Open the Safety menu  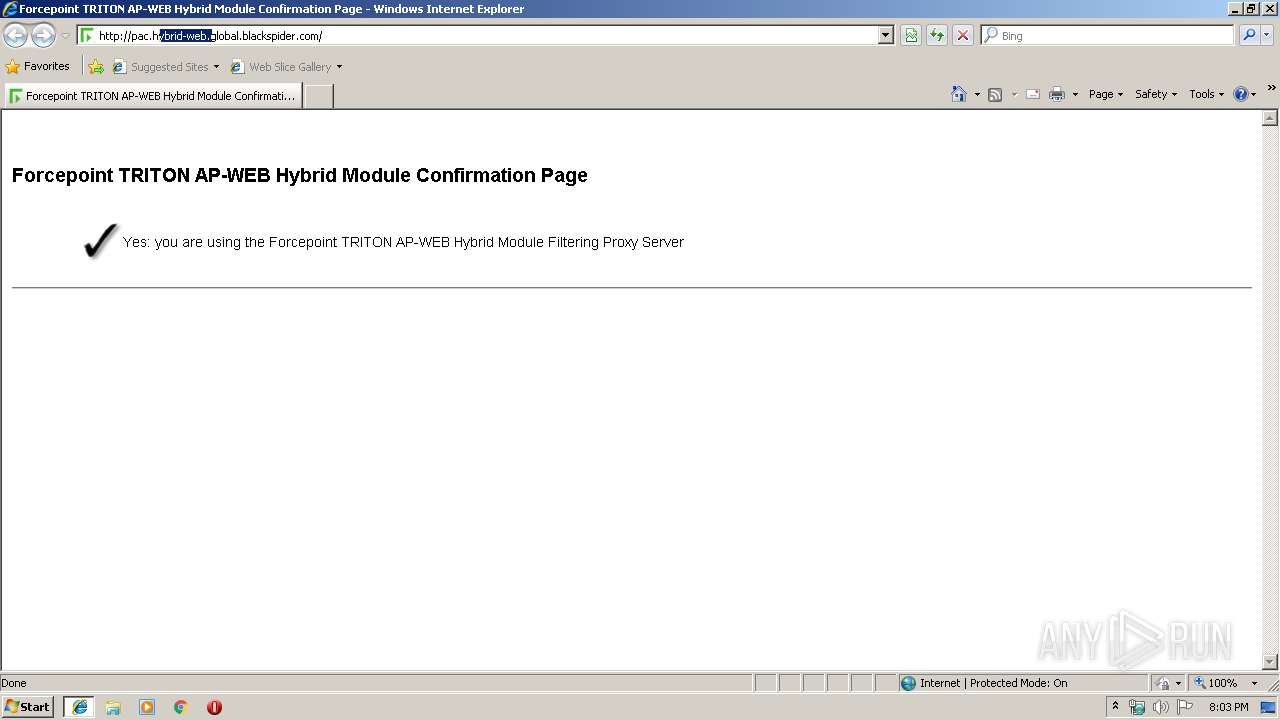point(1156,94)
